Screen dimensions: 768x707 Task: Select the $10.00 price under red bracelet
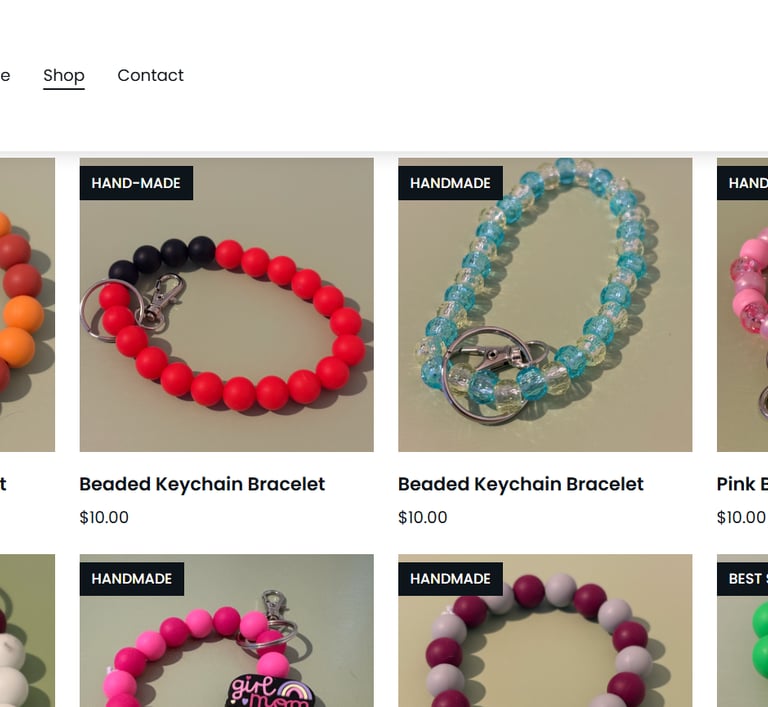104,517
